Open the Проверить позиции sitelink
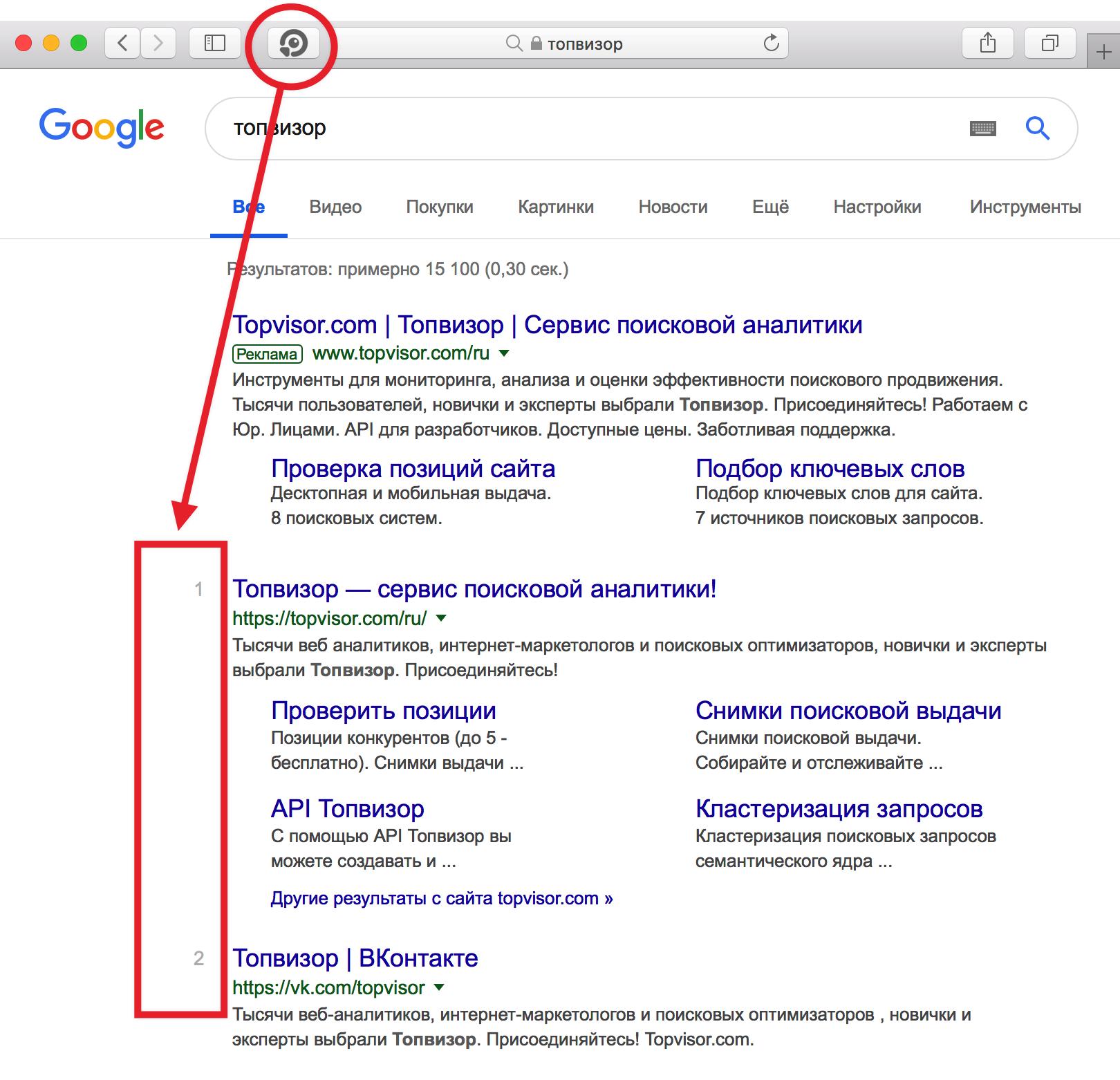The image size is (1120, 1080). point(383,710)
